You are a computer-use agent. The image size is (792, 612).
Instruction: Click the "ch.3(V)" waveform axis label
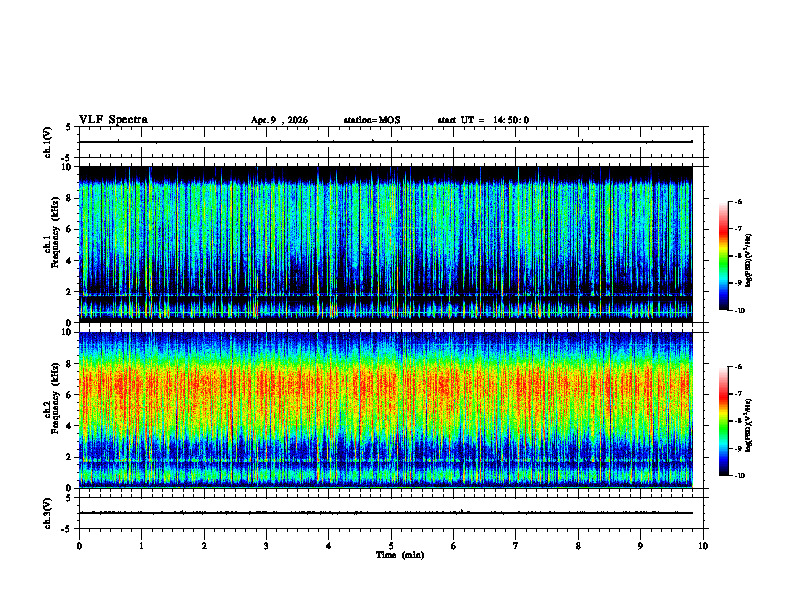(48, 513)
